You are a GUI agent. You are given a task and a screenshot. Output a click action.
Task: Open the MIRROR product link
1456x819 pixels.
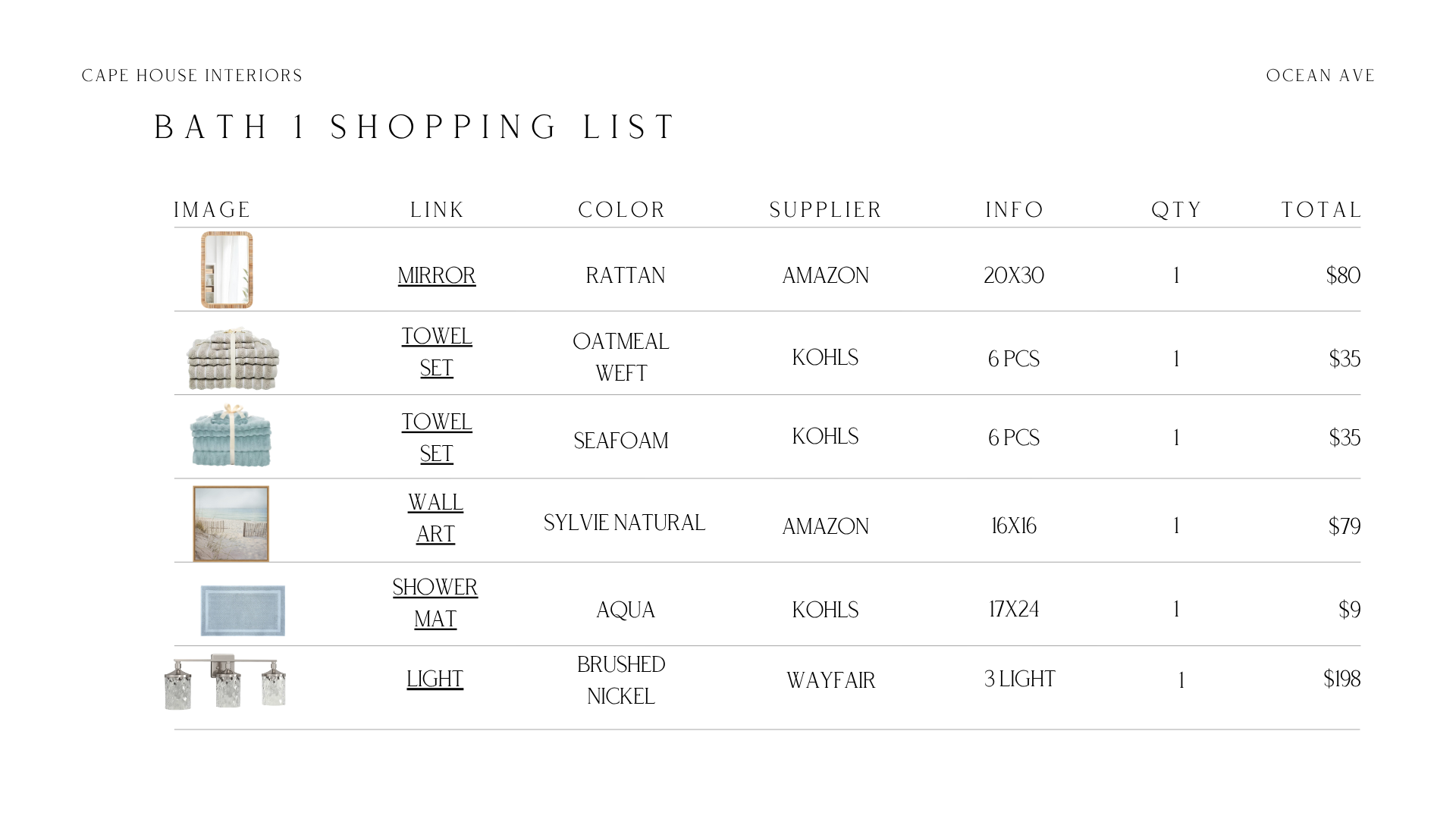(437, 275)
